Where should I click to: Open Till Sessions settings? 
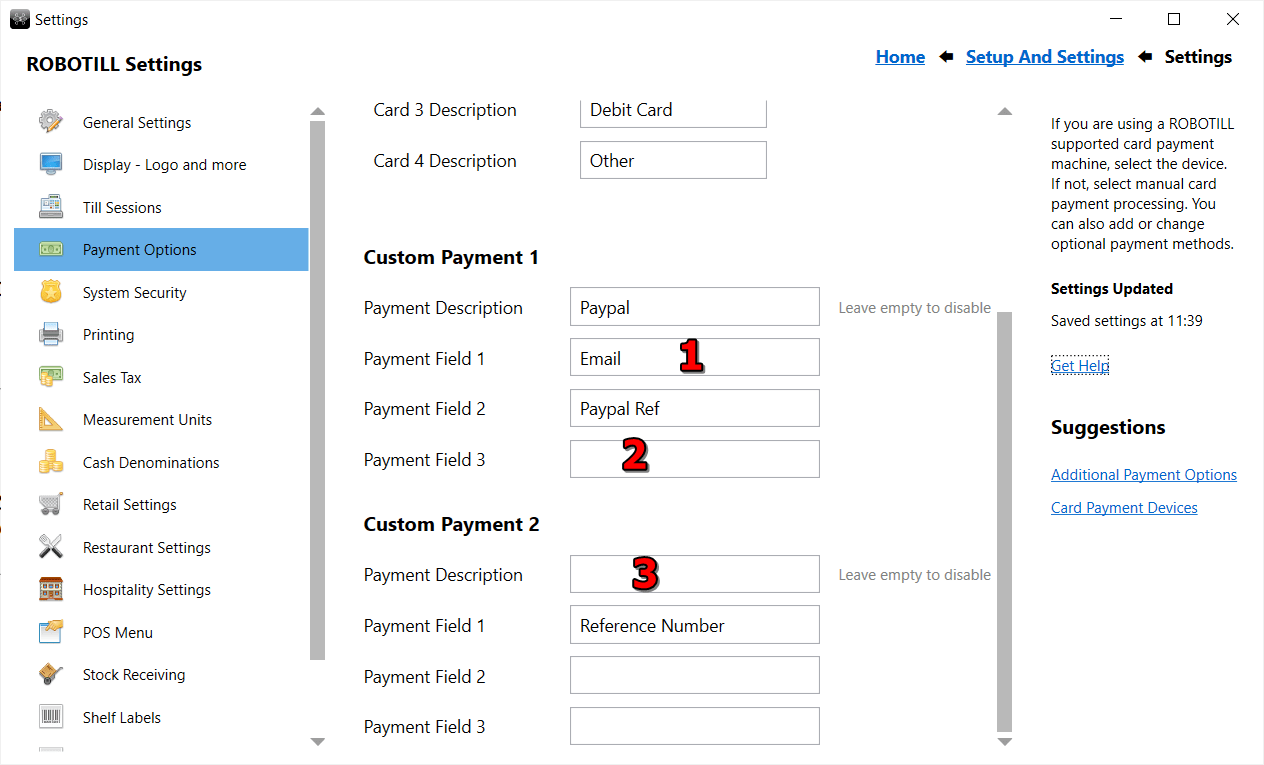(x=50, y=207)
